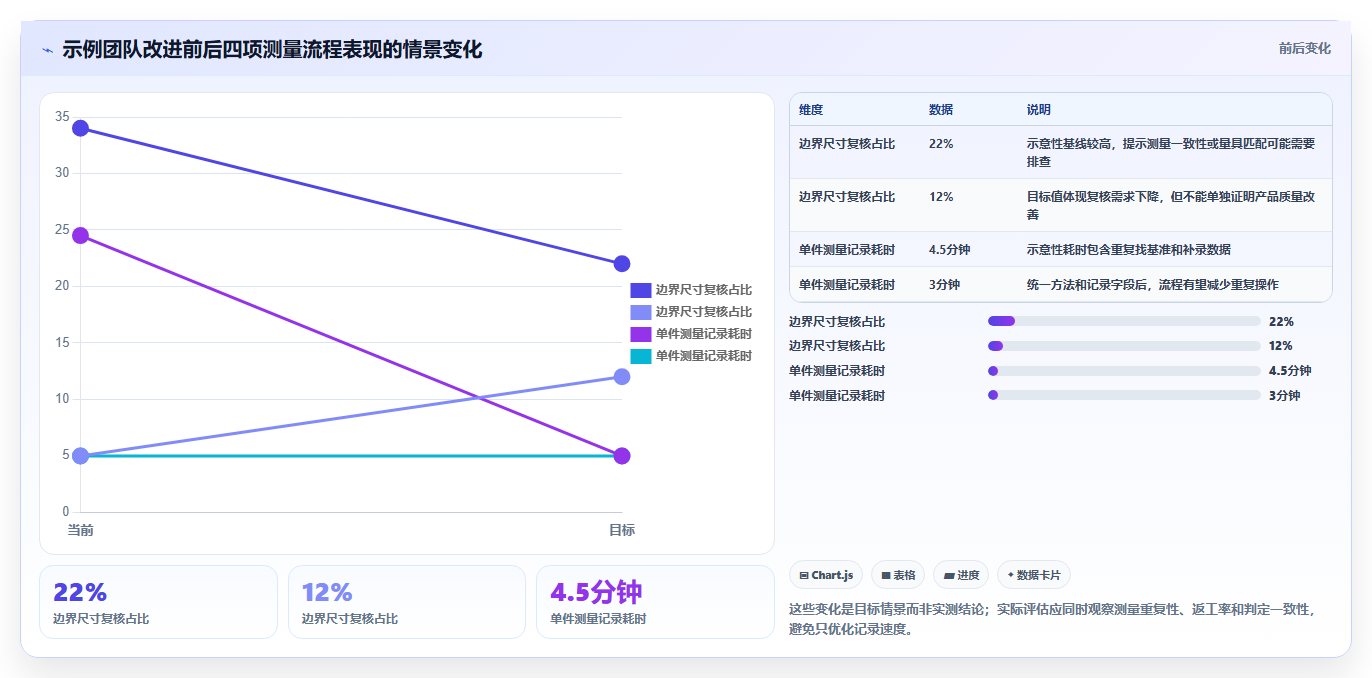Click the progress bar showing 22%

point(1124,321)
